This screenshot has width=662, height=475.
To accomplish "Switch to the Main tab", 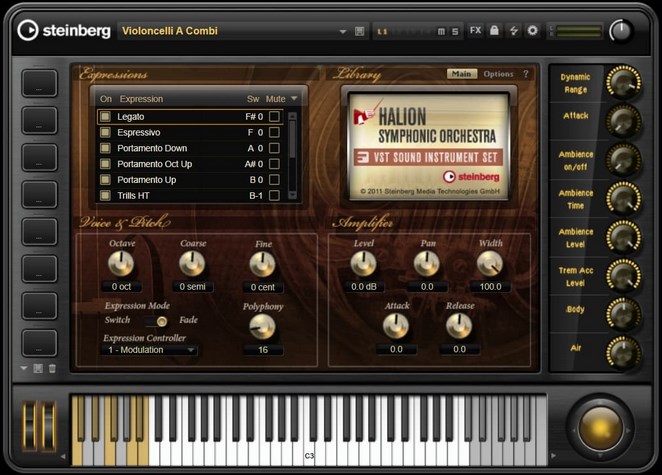I will 461,74.
